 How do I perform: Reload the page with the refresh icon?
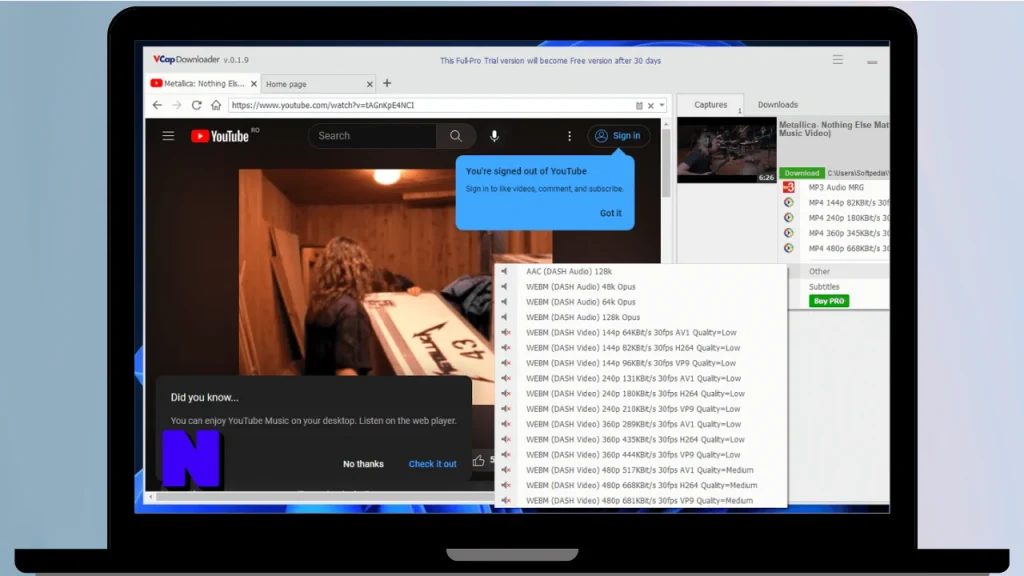pyautogui.click(x=197, y=104)
